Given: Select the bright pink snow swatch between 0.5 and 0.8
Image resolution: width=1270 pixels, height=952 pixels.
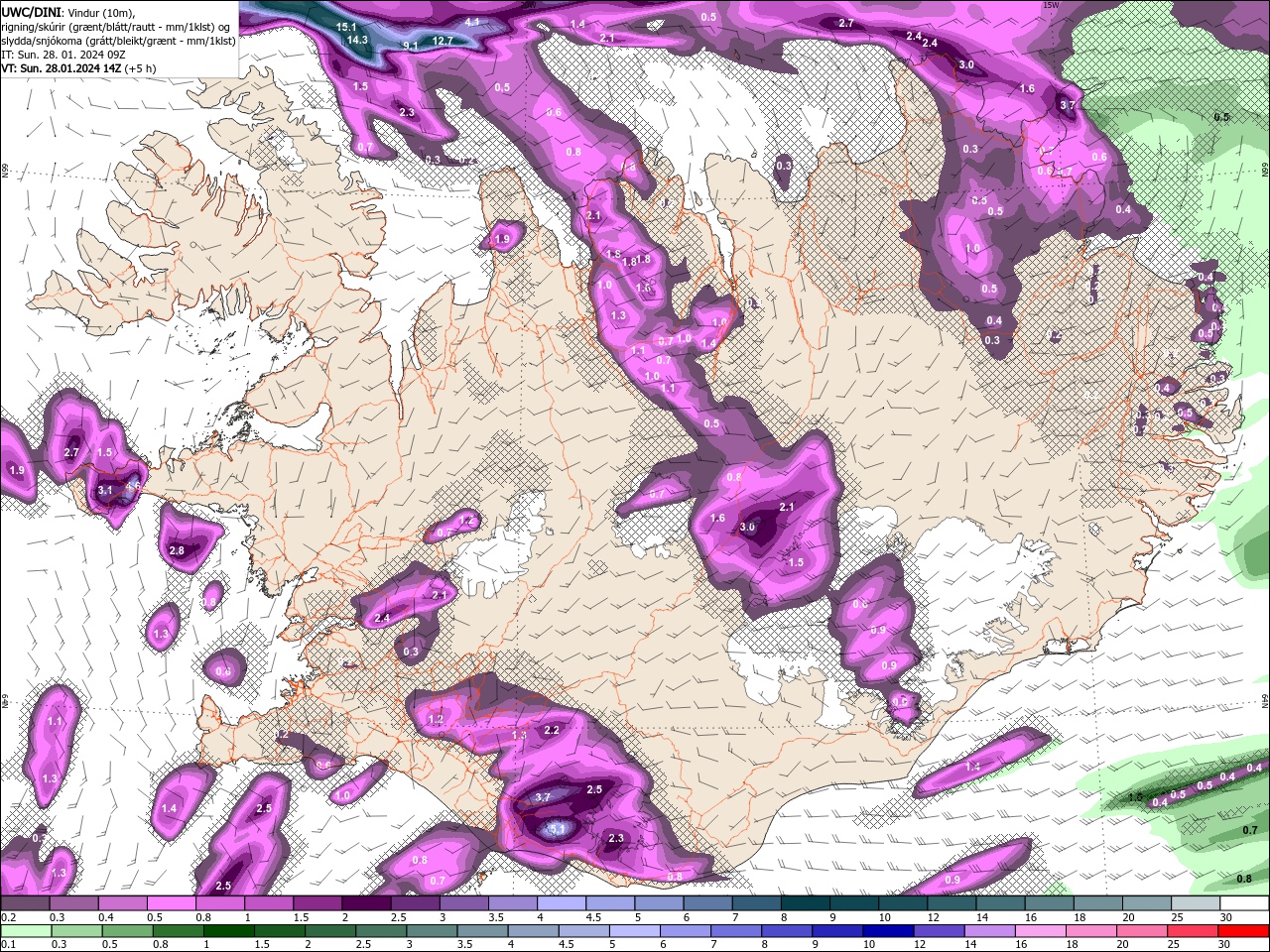Looking at the screenshot, I should tap(171, 903).
